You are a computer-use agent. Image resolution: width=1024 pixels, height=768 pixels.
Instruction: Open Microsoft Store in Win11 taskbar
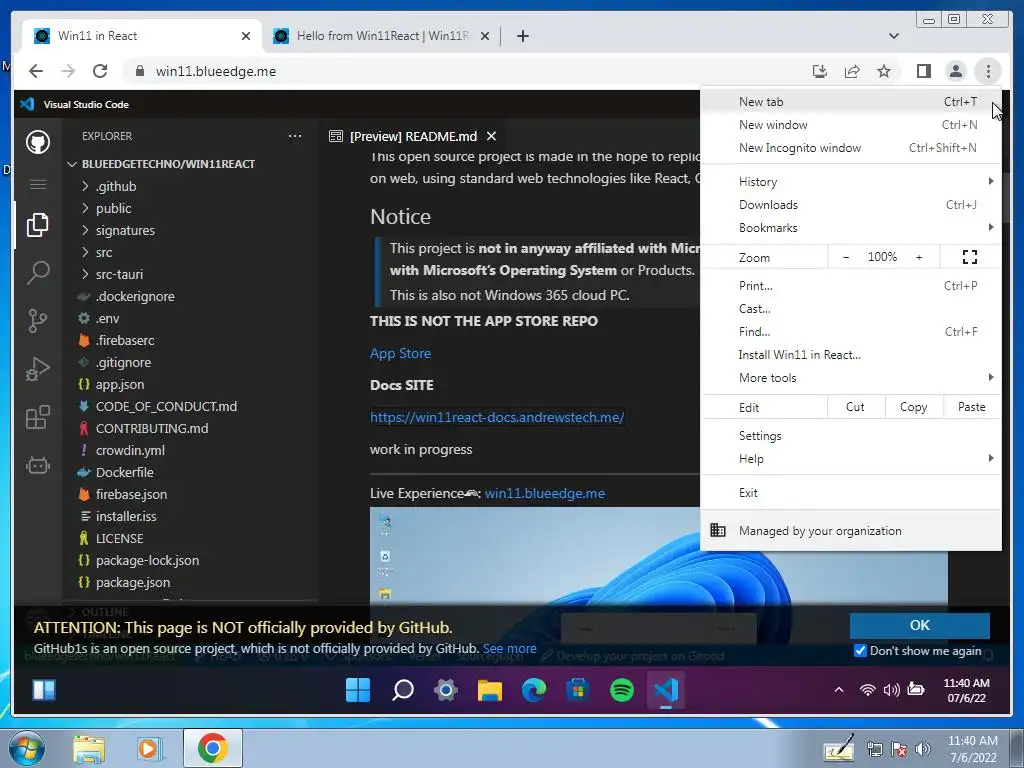tap(577, 690)
